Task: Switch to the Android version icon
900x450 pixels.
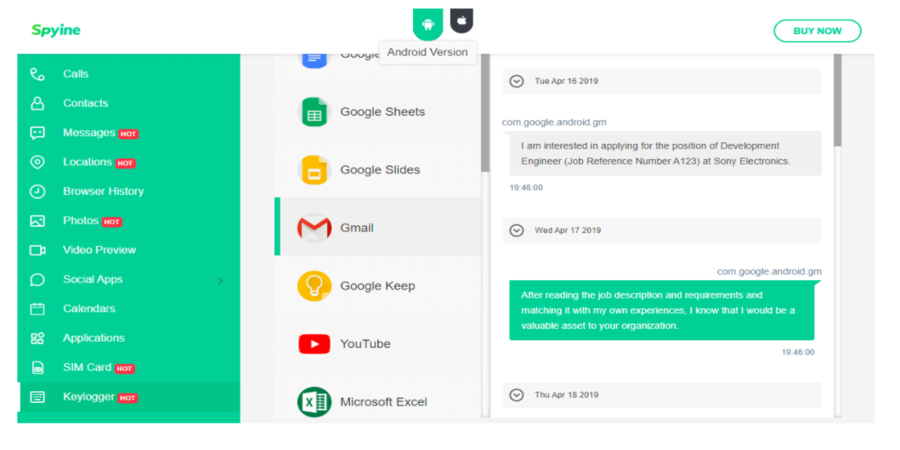Action: 428,24
